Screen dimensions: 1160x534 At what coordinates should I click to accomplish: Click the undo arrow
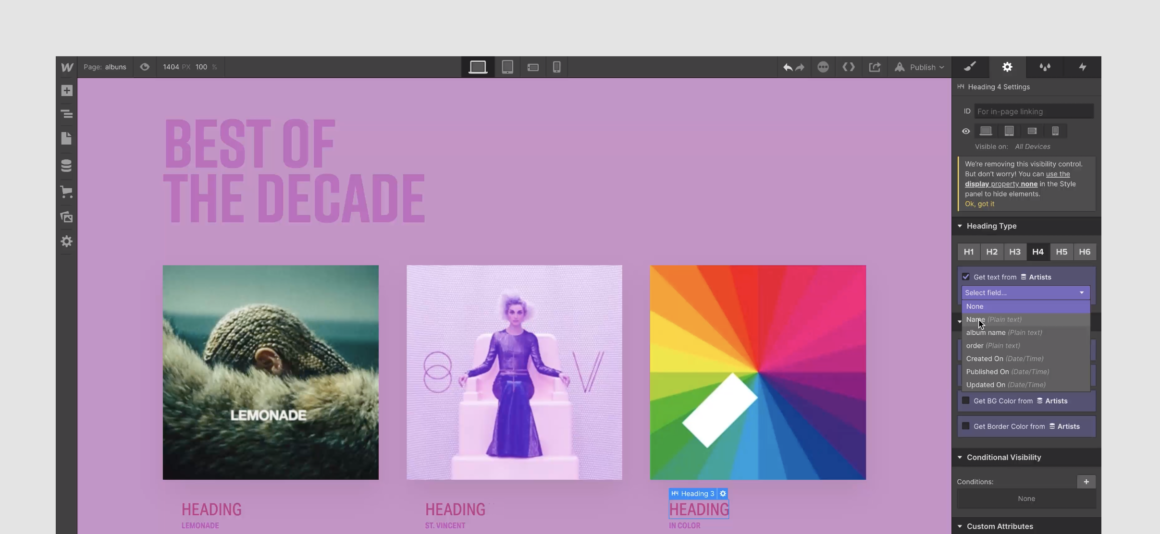coord(788,67)
